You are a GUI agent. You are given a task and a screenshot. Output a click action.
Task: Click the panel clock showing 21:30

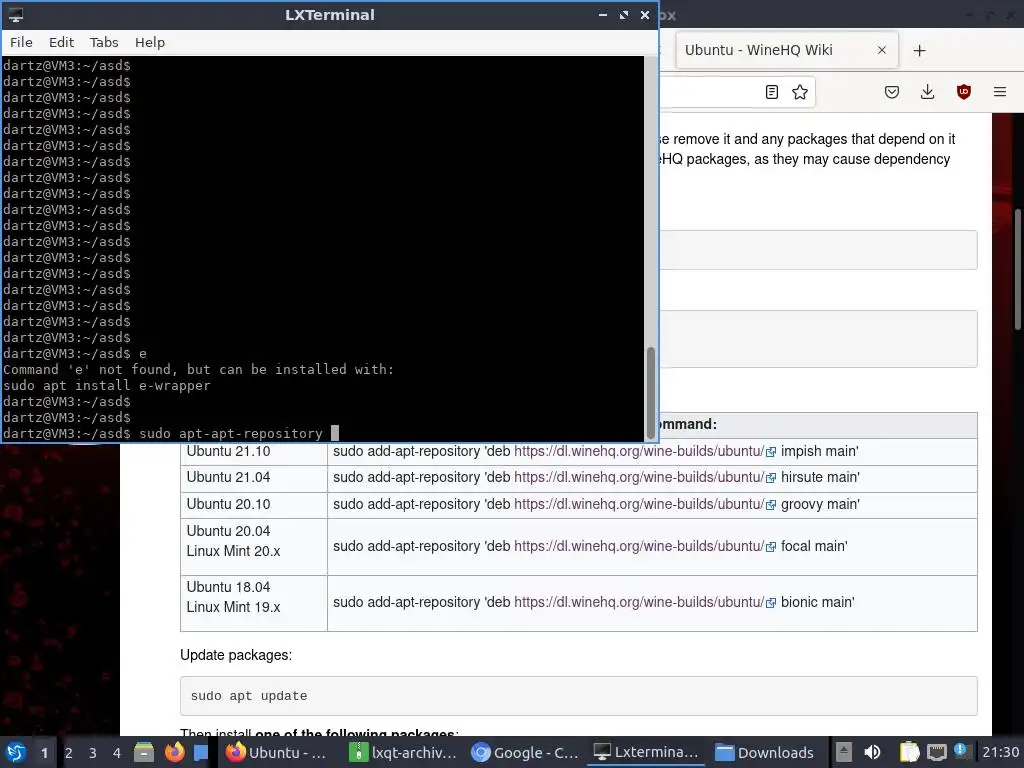[1000, 752]
